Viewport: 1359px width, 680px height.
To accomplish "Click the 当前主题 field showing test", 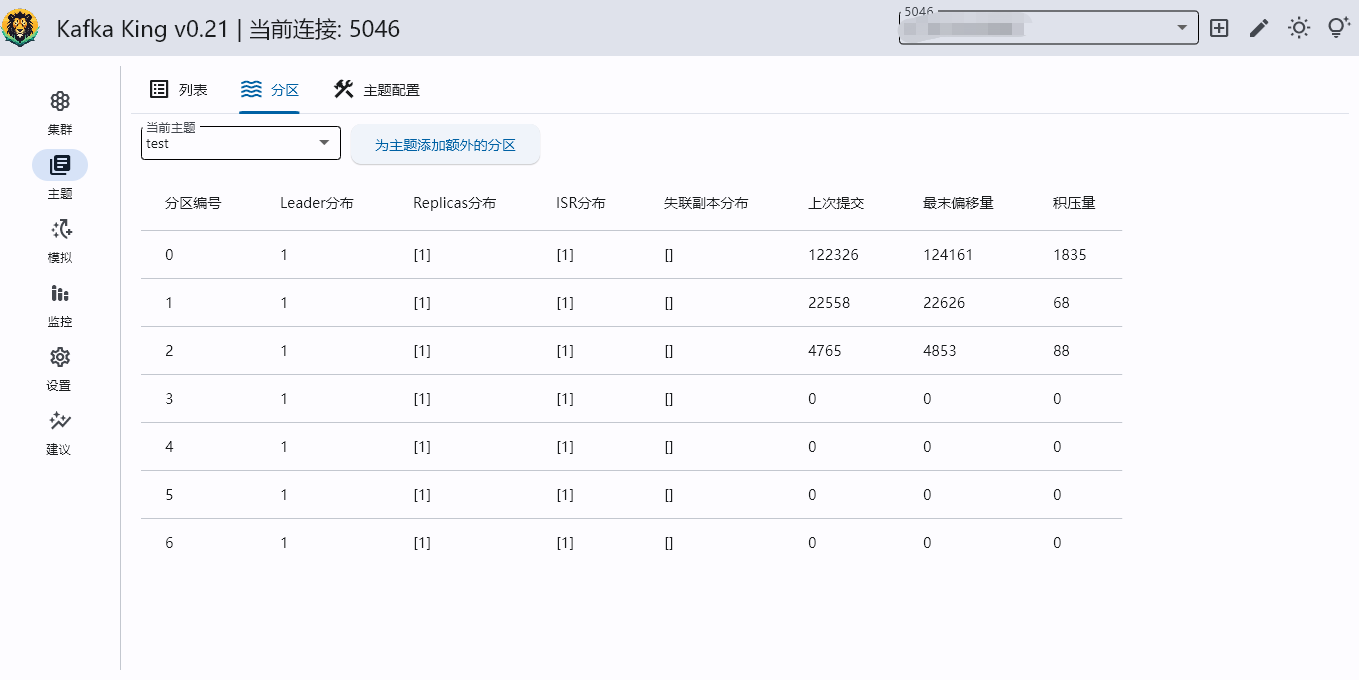I will [x=241, y=143].
